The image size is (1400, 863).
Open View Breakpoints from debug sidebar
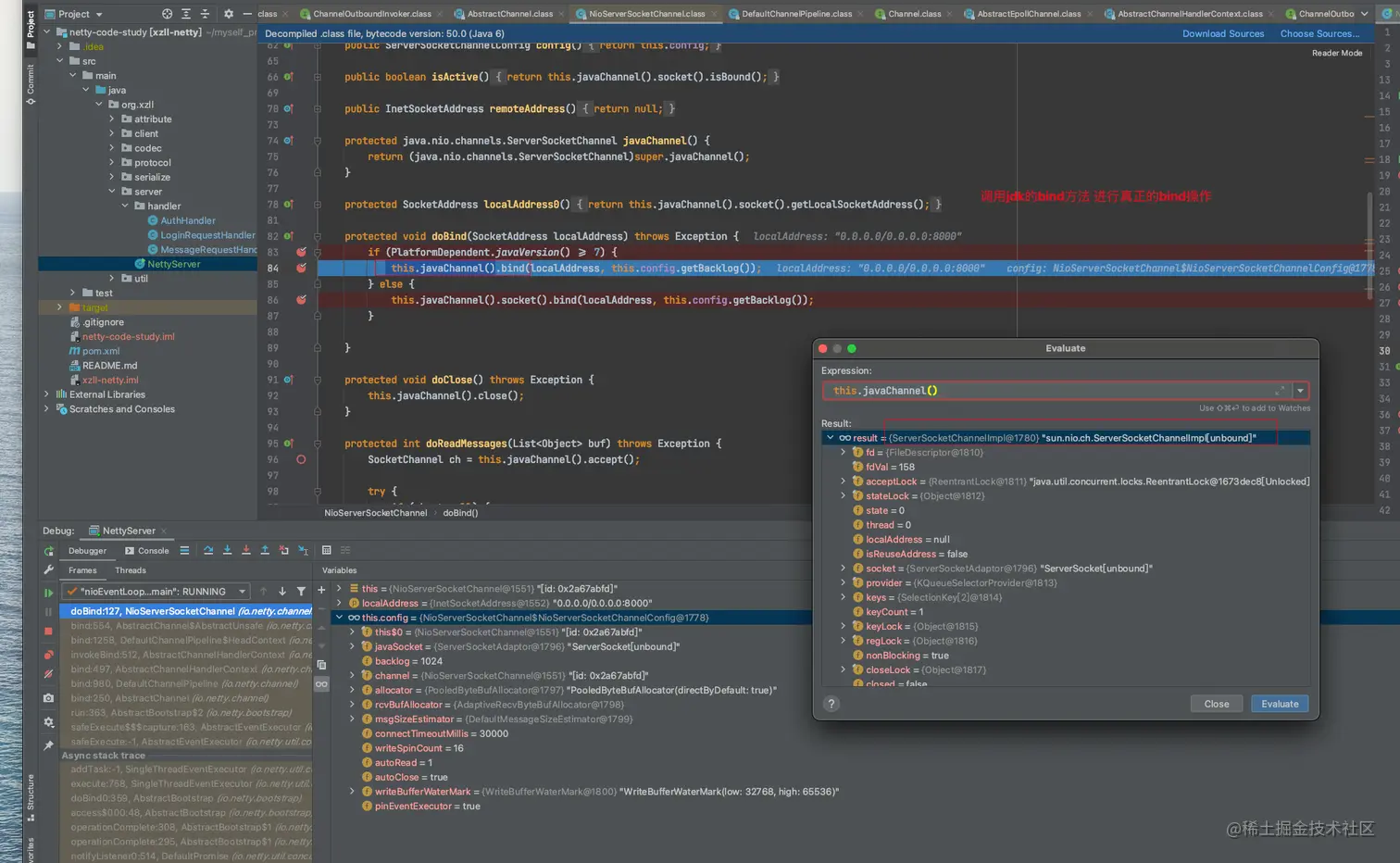(49, 655)
